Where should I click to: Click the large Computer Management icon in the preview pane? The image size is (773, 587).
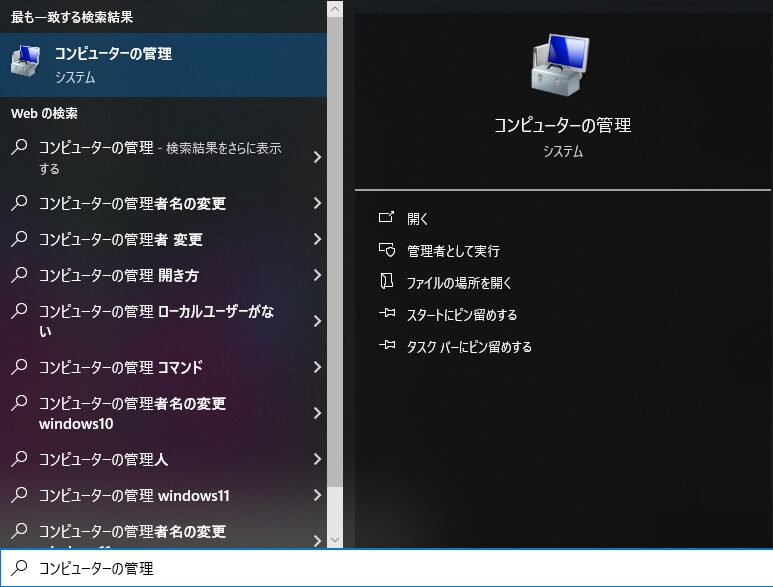[562, 65]
